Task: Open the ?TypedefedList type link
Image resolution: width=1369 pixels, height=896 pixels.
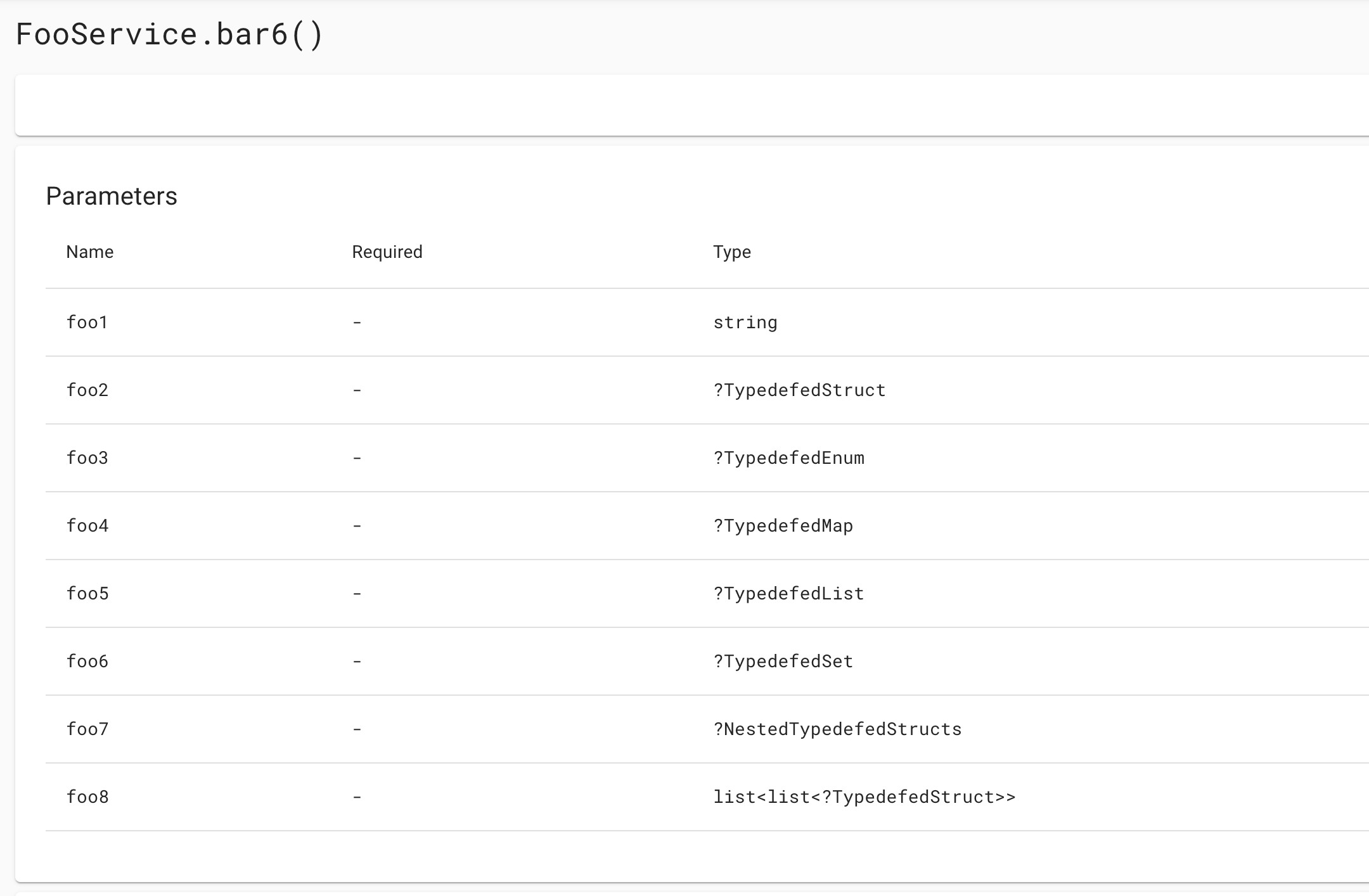Action: (788, 594)
